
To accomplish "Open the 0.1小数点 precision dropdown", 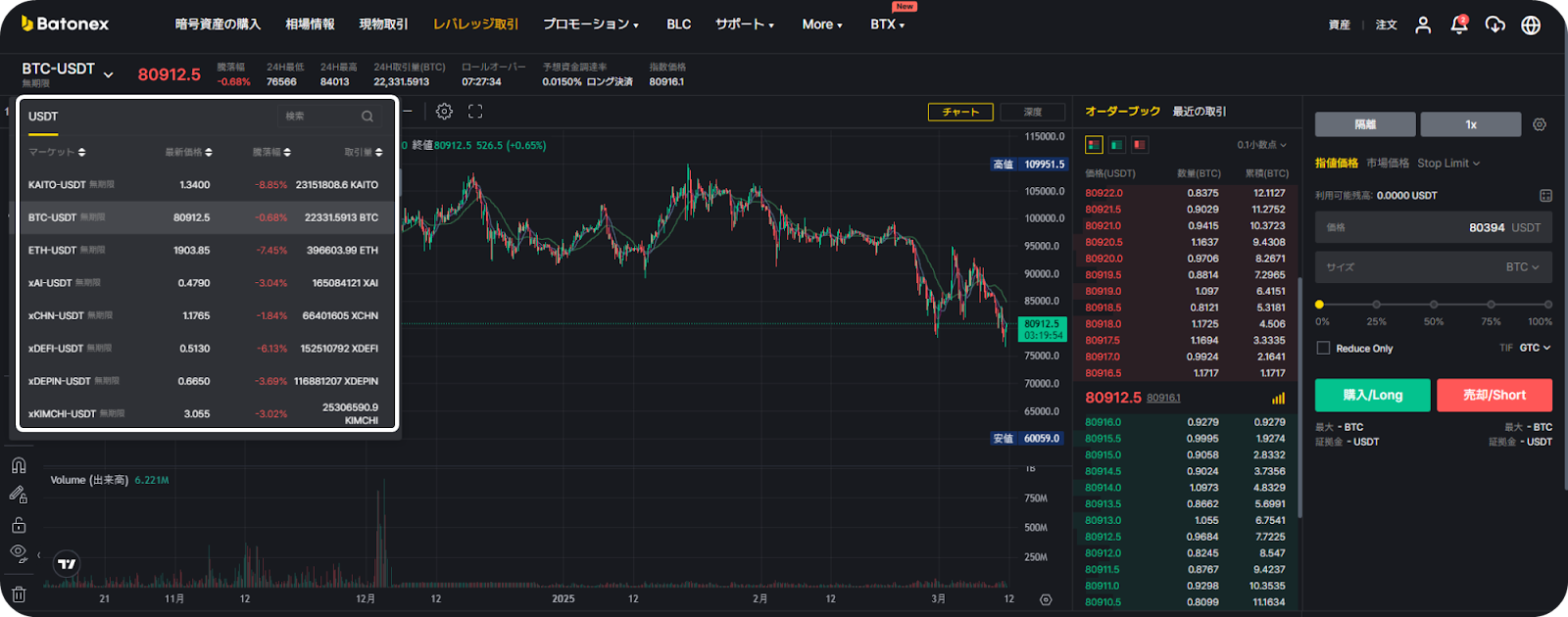I will point(1262,145).
